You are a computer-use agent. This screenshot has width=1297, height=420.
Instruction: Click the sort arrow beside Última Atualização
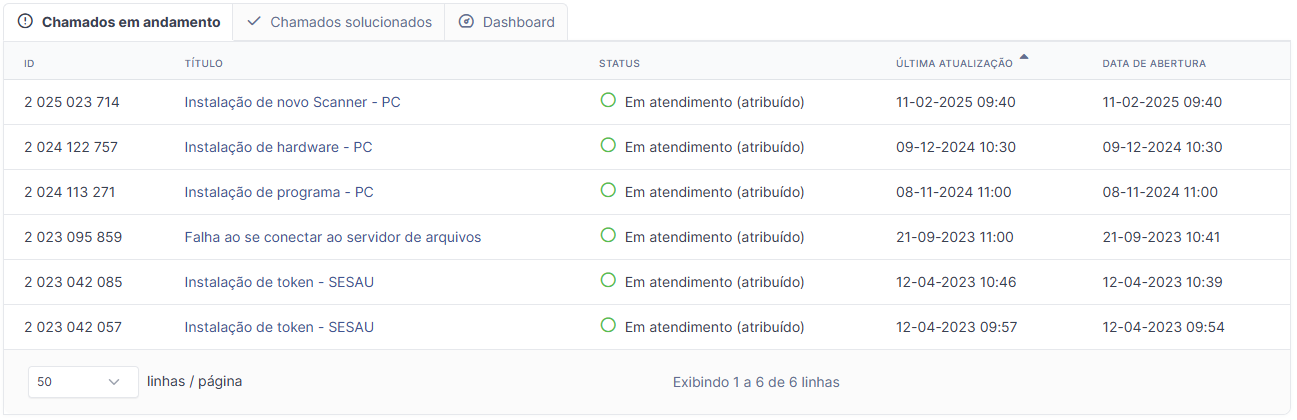pyautogui.click(x=1024, y=58)
